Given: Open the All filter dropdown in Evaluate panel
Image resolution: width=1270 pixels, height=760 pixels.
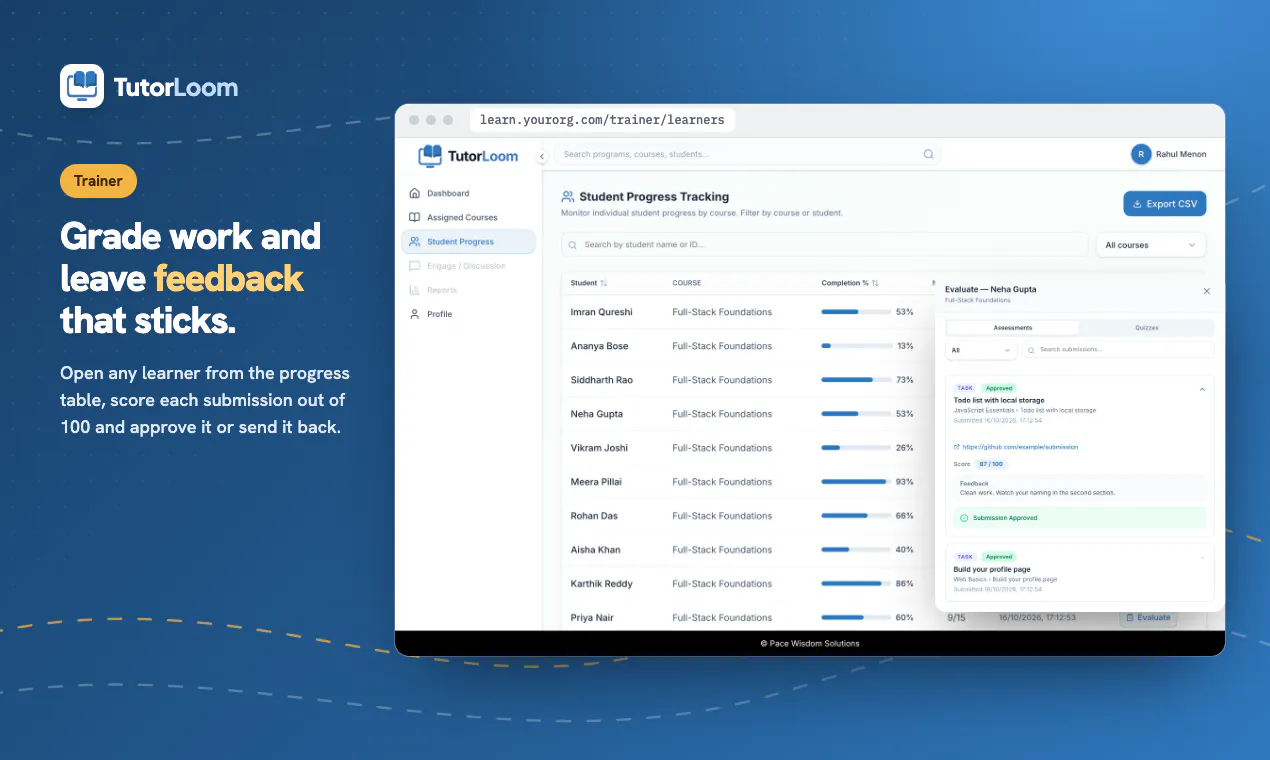Looking at the screenshot, I should pos(981,350).
